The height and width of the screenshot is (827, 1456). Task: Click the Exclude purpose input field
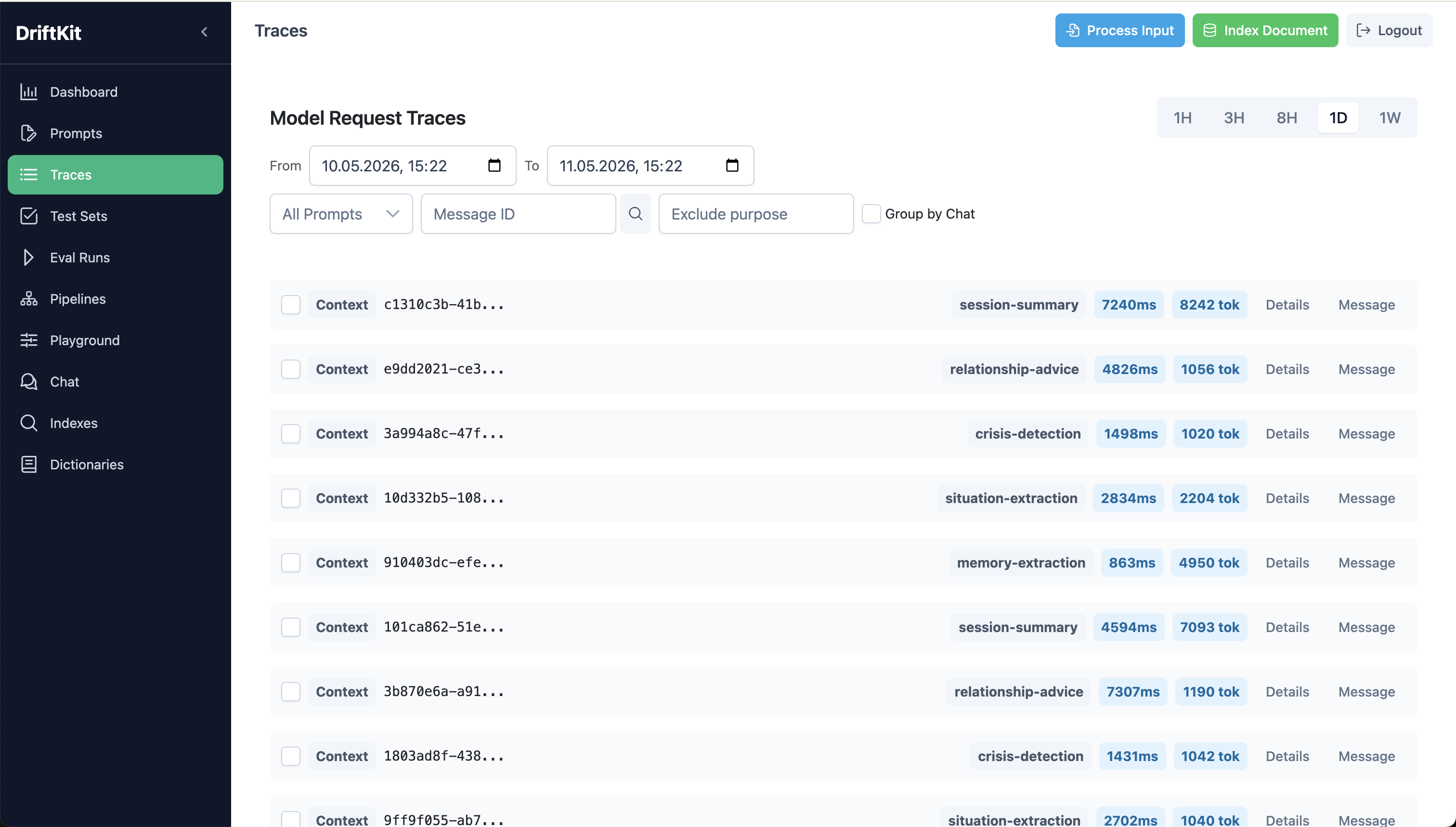click(756, 214)
